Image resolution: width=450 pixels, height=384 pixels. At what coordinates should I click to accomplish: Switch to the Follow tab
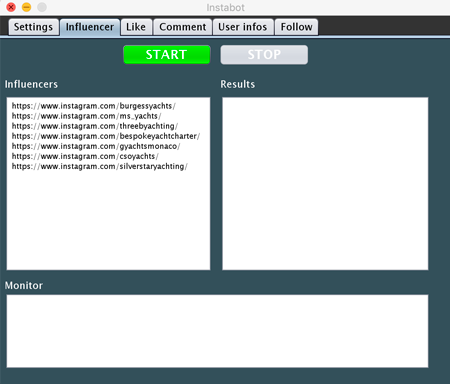click(296, 27)
